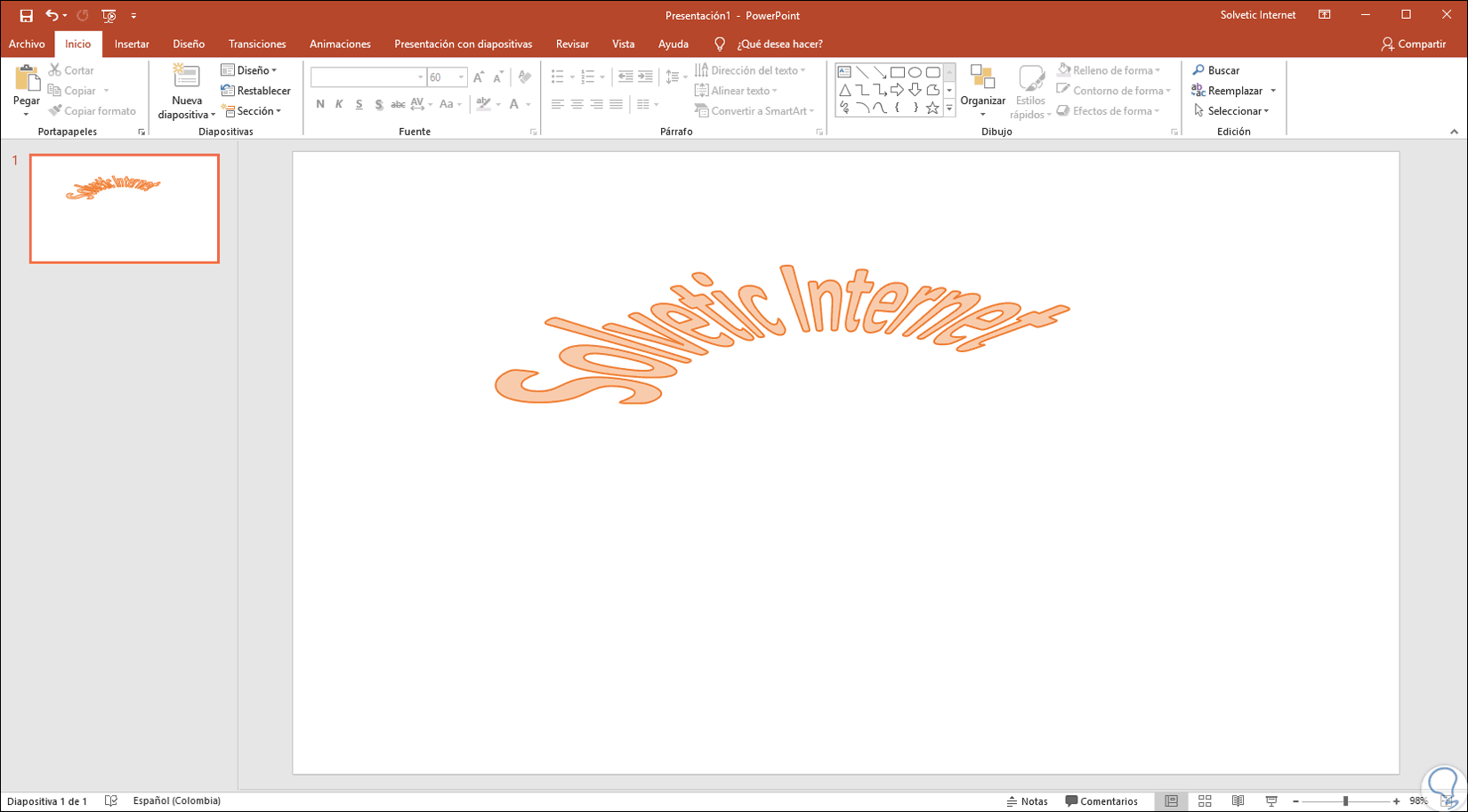This screenshot has height=812, width=1468.
Task: Zoom out with the minus button
Action: [x=1295, y=801]
